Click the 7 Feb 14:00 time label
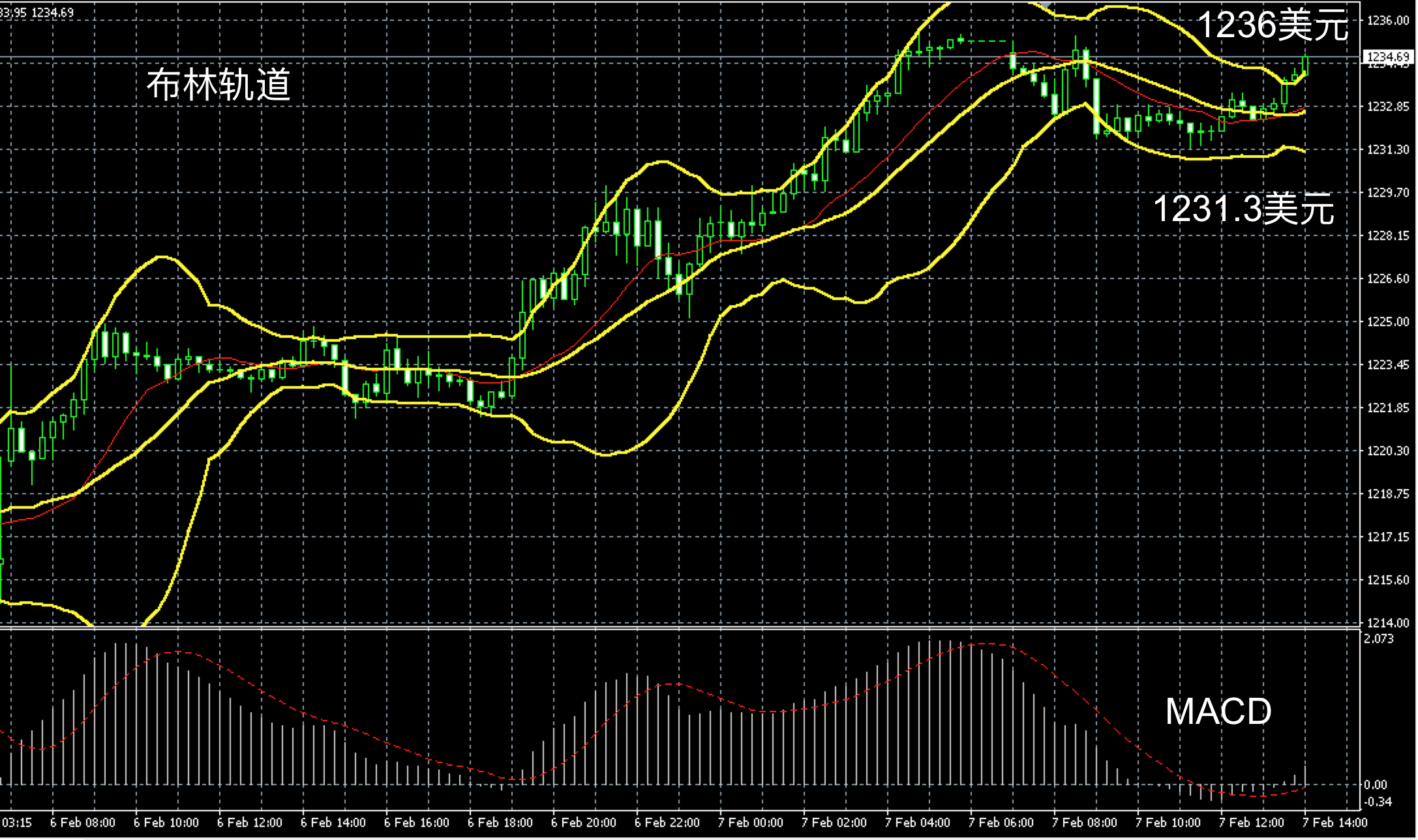The width and height of the screenshot is (1418, 840). click(x=1335, y=822)
